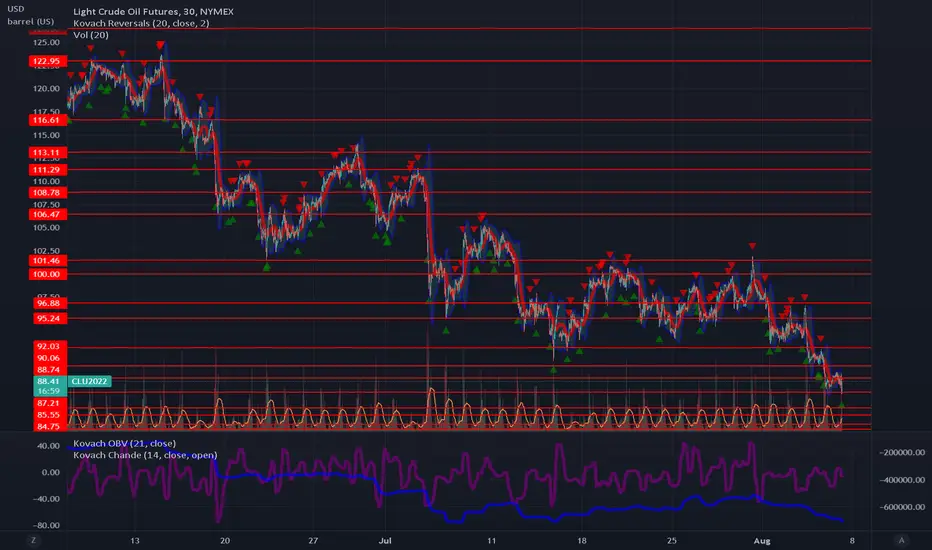Select the 96.88 red price level label
This screenshot has height=550, width=932.
48,303
